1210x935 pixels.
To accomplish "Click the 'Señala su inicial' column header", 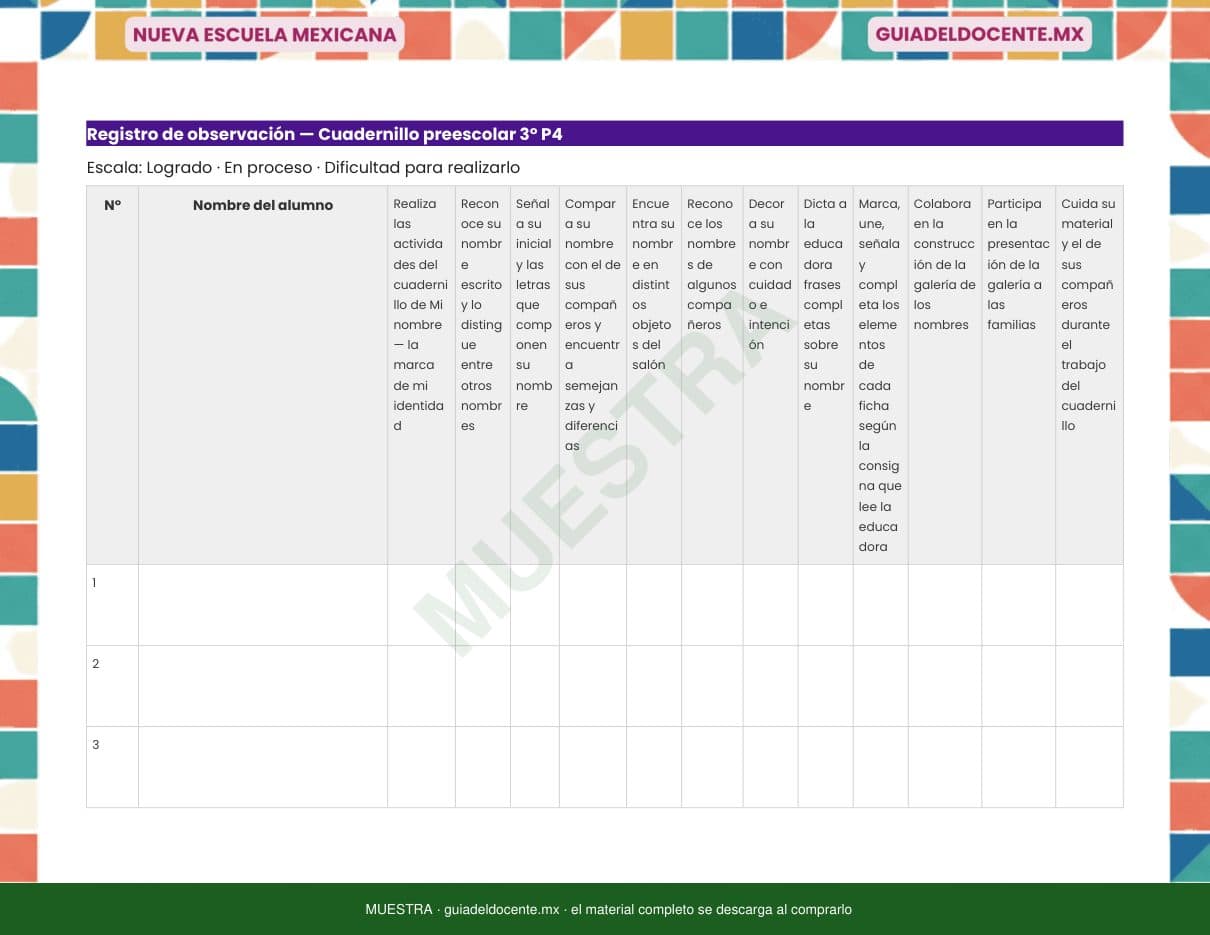I will (535, 375).
